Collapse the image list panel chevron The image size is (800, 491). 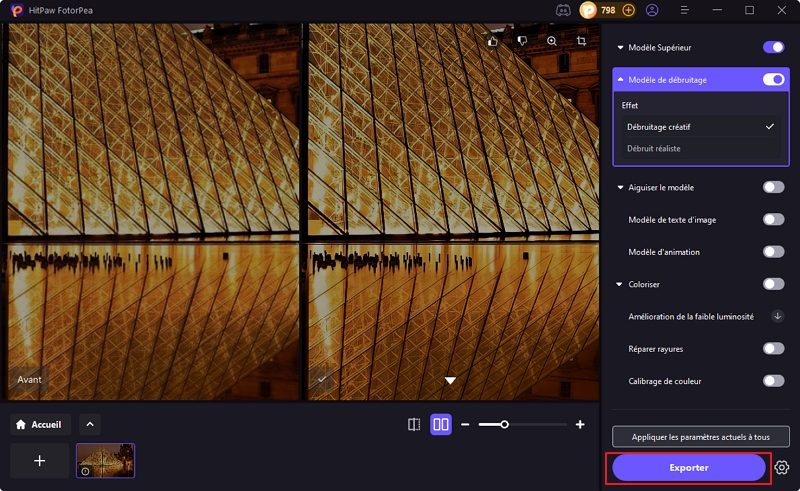89,425
